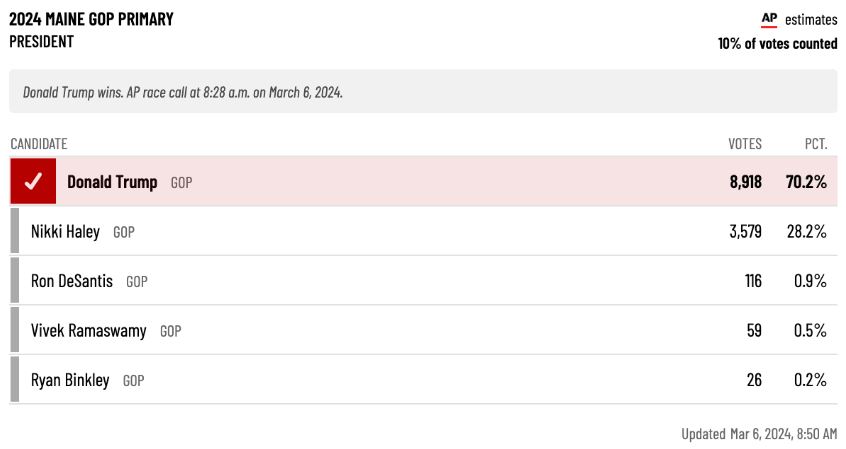
Task: Select the Donald Trump candidate name
Action: [x=112, y=182]
